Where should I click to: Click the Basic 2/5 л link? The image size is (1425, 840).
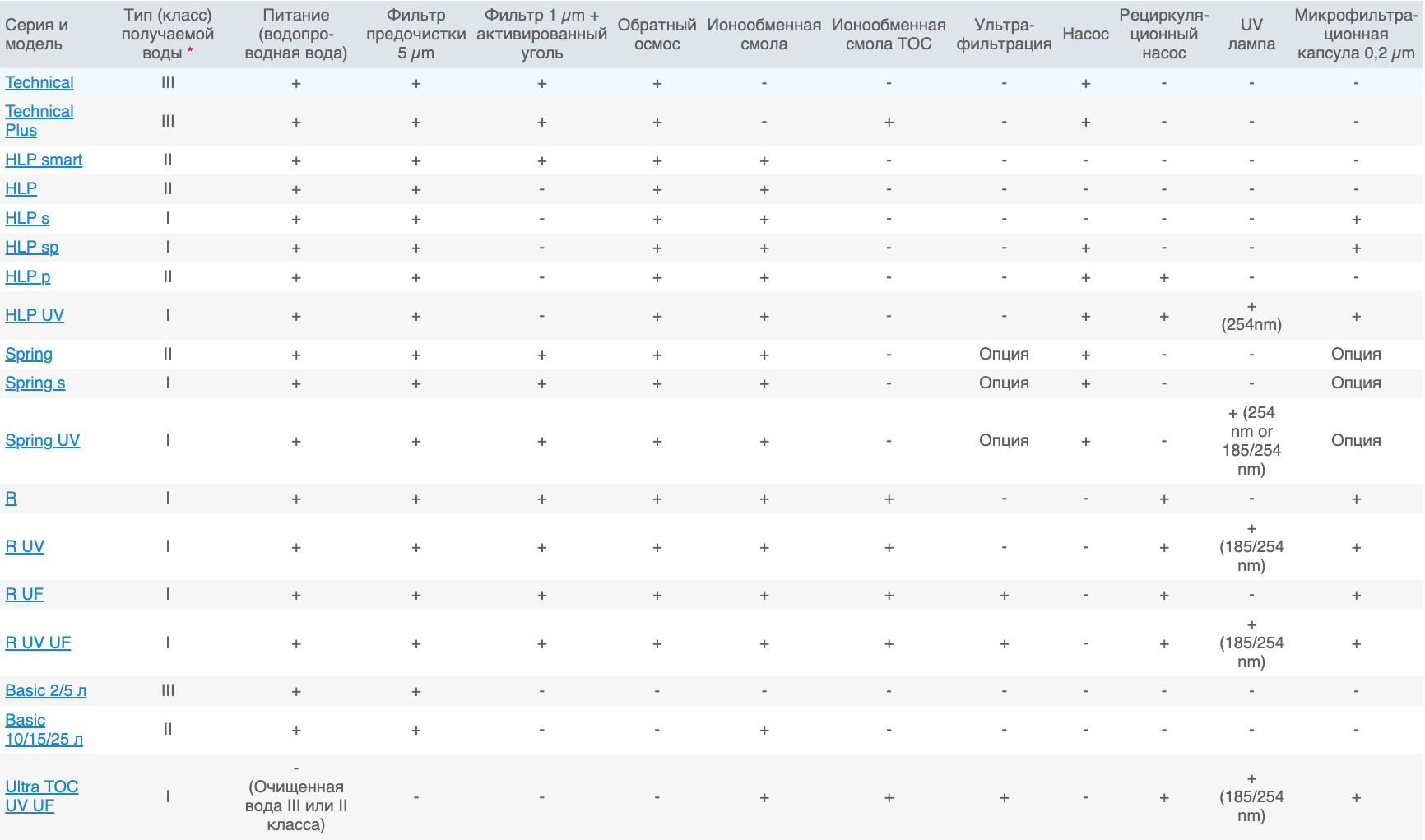tap(45, 690)
